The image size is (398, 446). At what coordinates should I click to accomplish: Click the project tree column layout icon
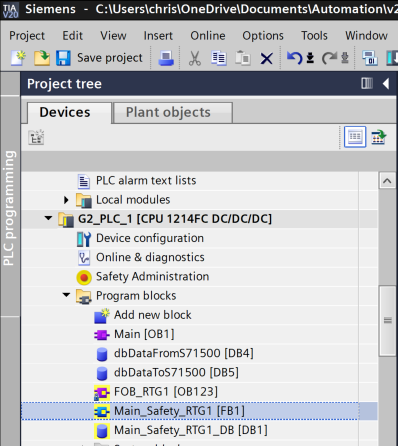(x=367, y=83)
